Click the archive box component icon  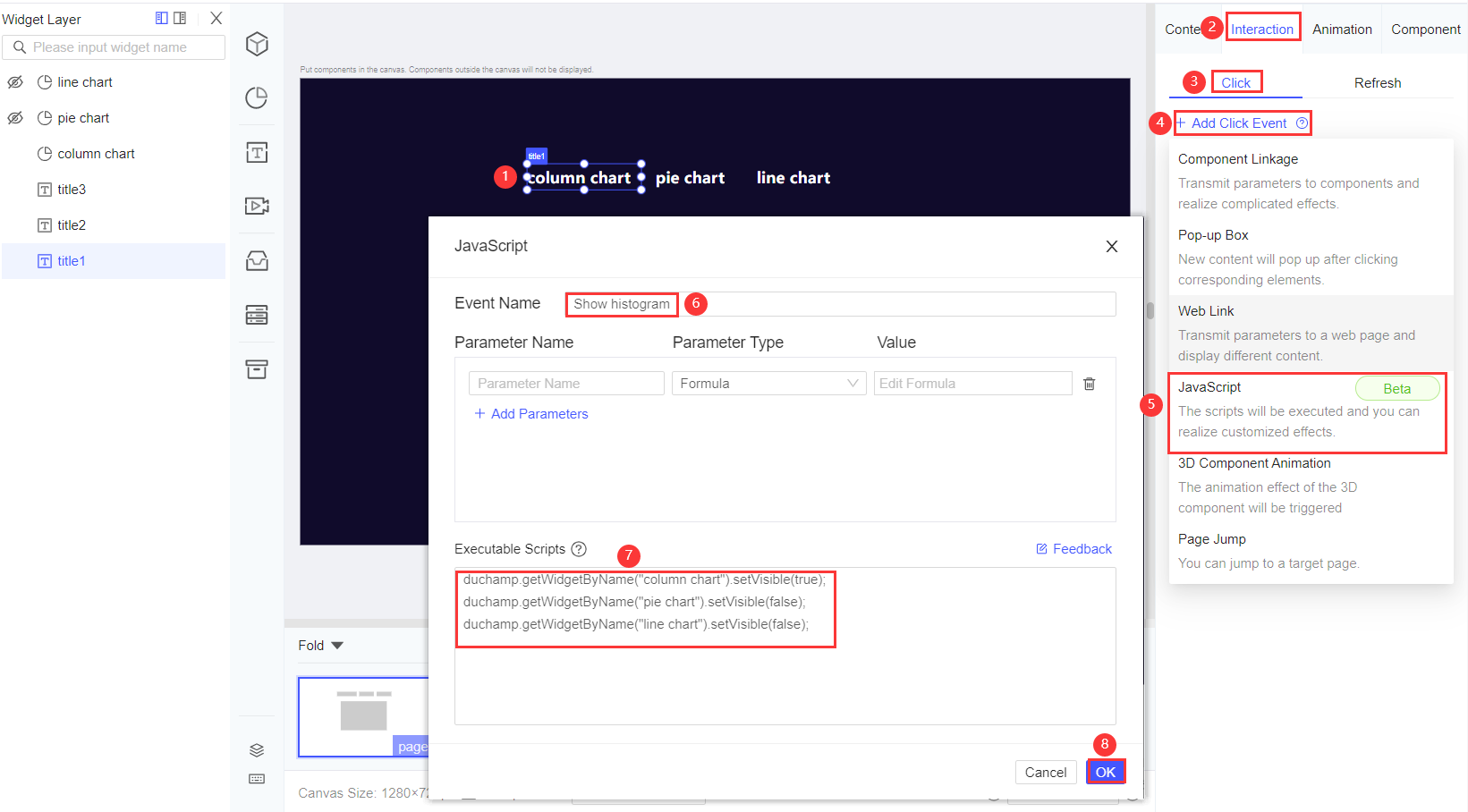tap(257, 368)
